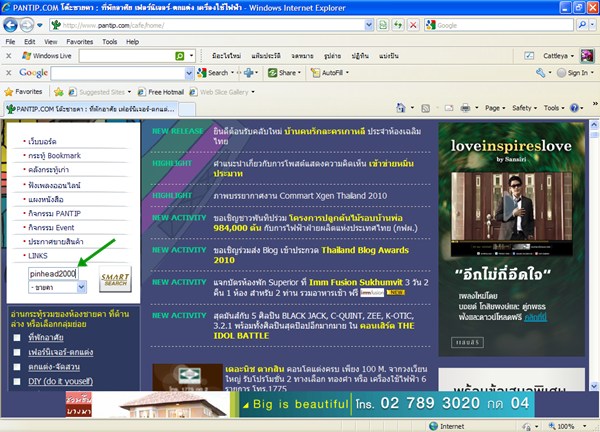This screenshot has width=600, height=432.
Task: Click the กิจกรรม PANTIP sidebar link
Action: 54,214
